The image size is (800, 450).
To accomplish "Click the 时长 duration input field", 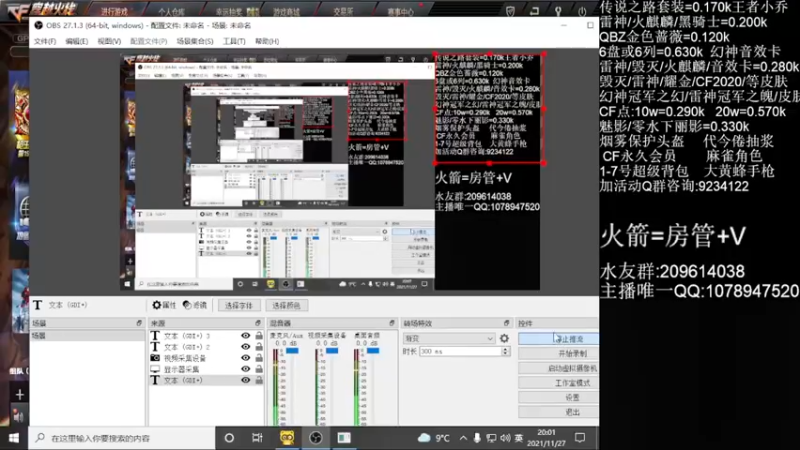I will (x=461, y=352).
